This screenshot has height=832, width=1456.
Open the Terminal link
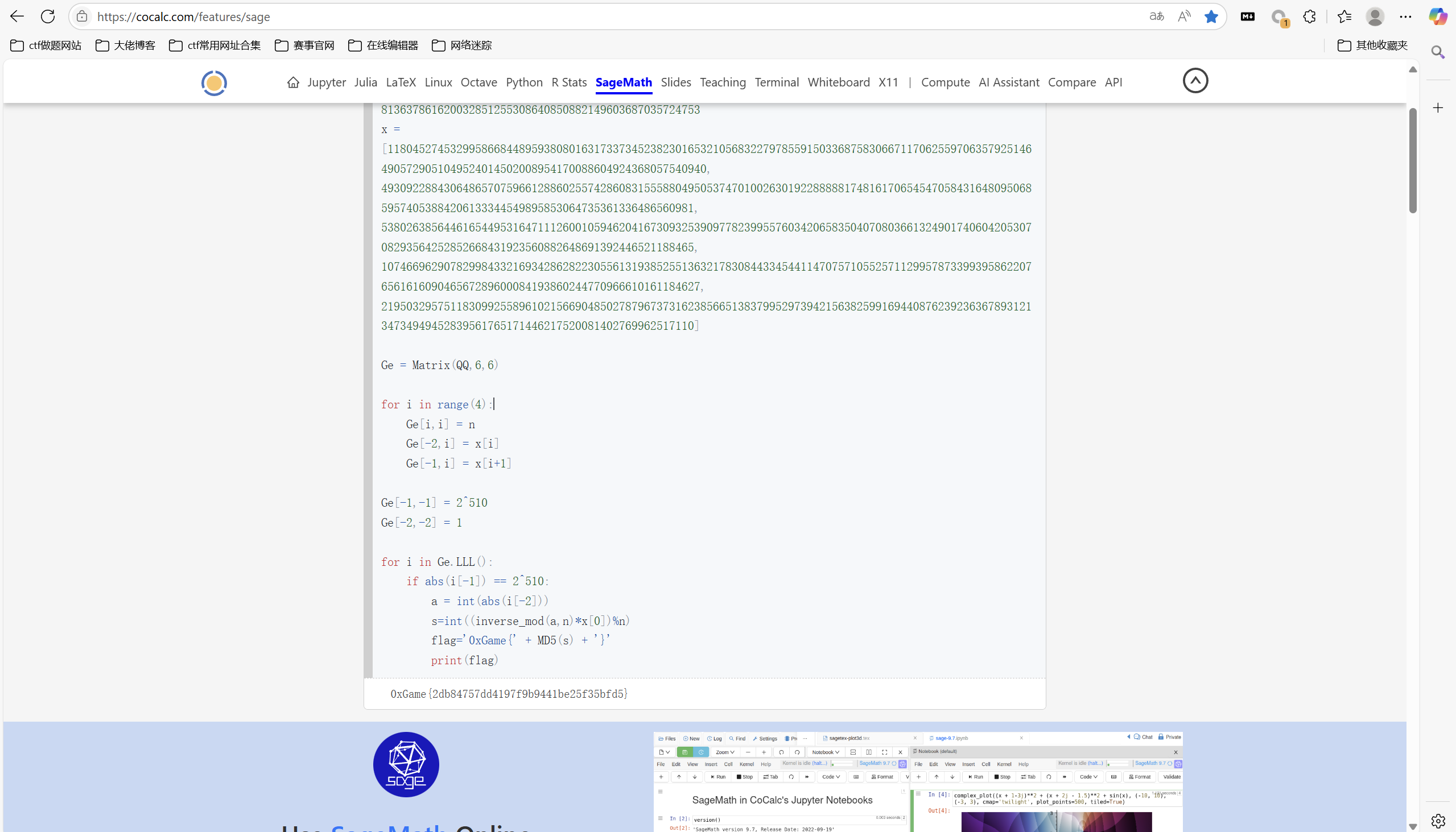tap(777, 82)
